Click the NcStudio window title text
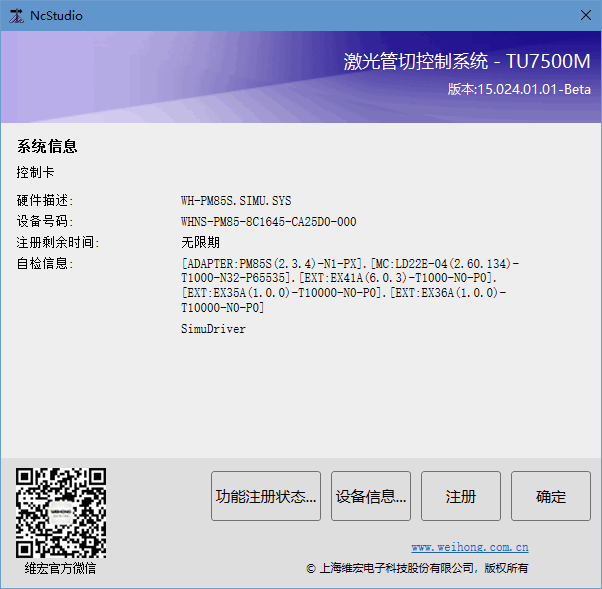Viewport: 602px width, 589px height. (x=56, y=16)
